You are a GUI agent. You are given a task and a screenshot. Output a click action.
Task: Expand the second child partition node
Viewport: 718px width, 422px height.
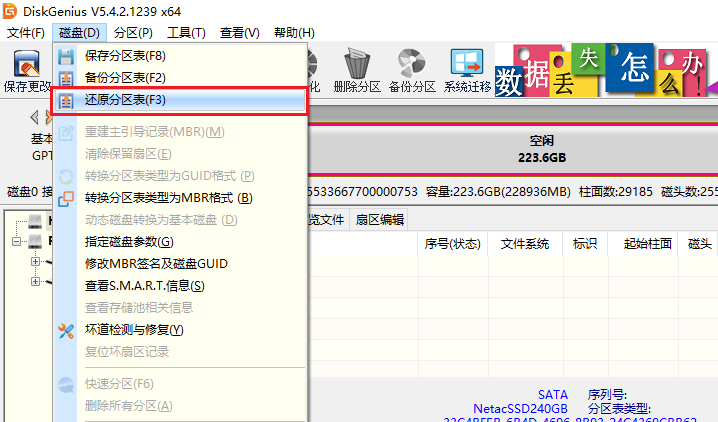[x=35, y=281]
